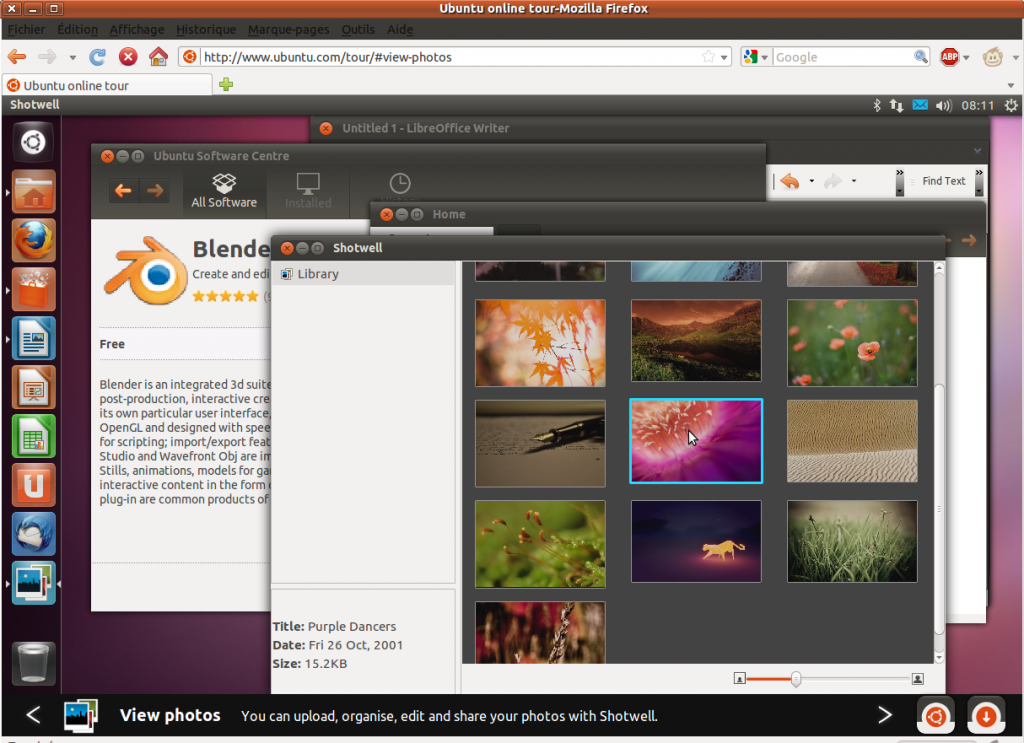Click the Shotwell photo grid scrollbar

pos(939,509)
